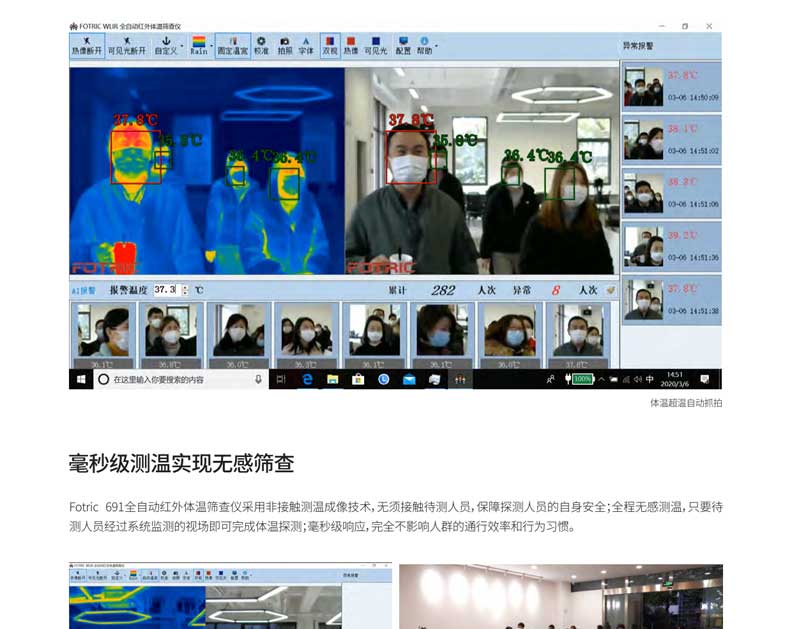Click the 可见光断开 visible light disconnect icon

click(x=127, y=44)
